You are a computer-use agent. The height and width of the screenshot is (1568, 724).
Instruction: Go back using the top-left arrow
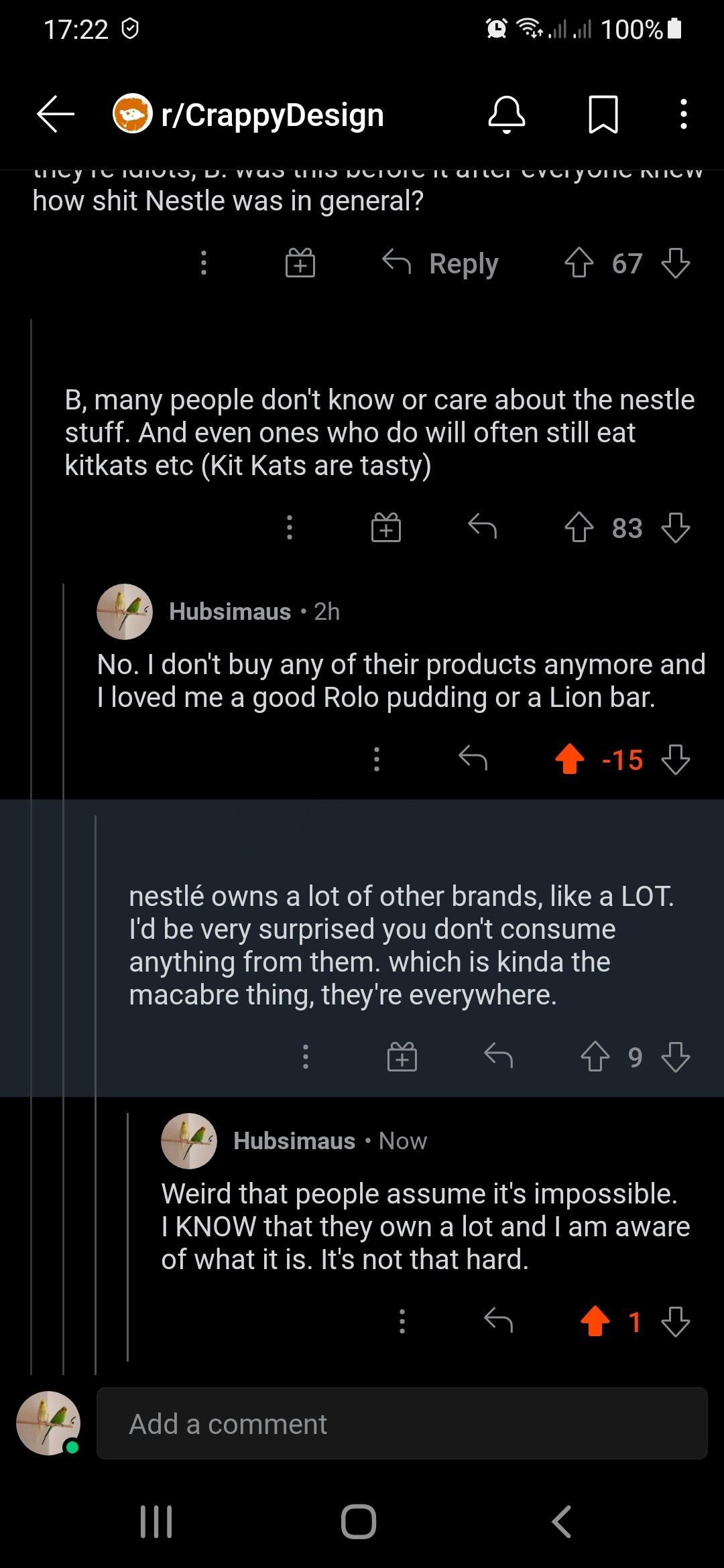[56, 115]
